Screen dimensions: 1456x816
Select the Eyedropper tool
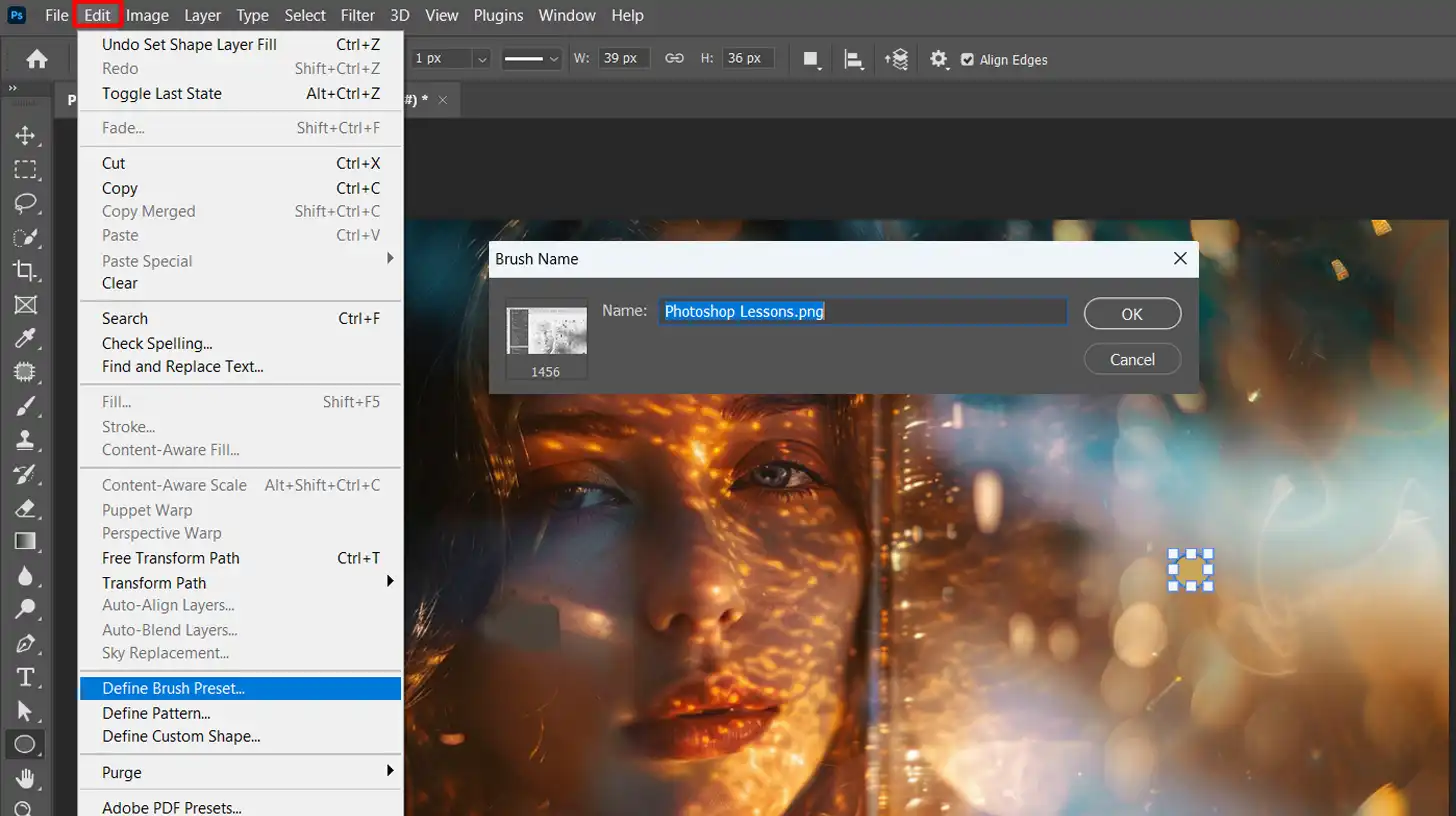[x=25, y=338]
